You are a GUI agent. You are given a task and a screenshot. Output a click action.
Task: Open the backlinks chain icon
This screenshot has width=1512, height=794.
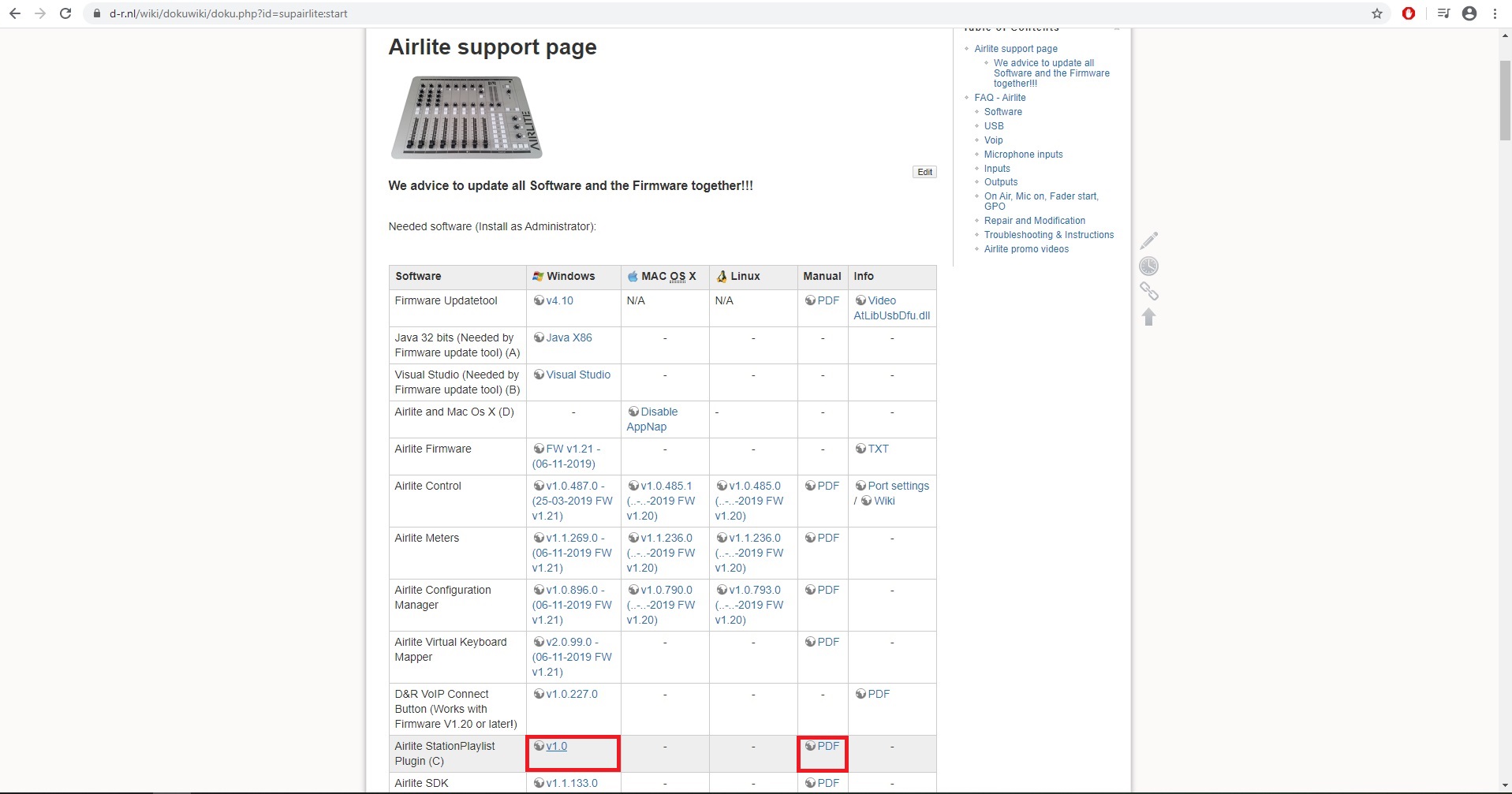(1148, 292)
